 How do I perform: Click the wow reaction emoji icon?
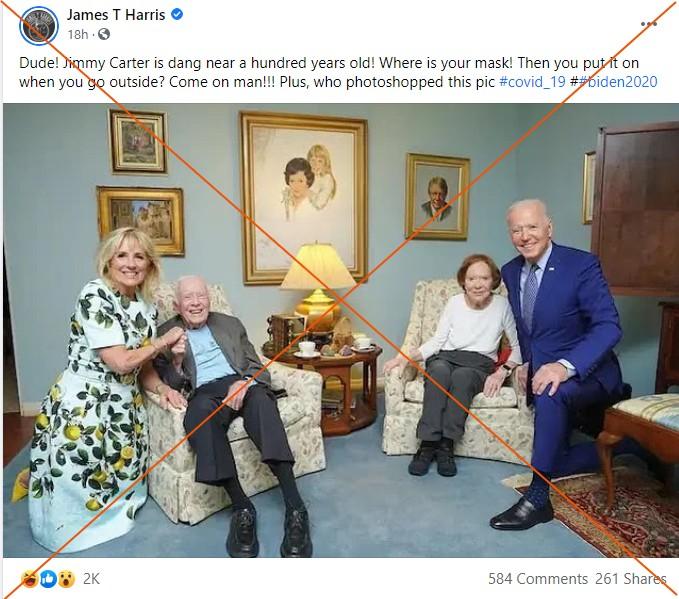point(67,579)
